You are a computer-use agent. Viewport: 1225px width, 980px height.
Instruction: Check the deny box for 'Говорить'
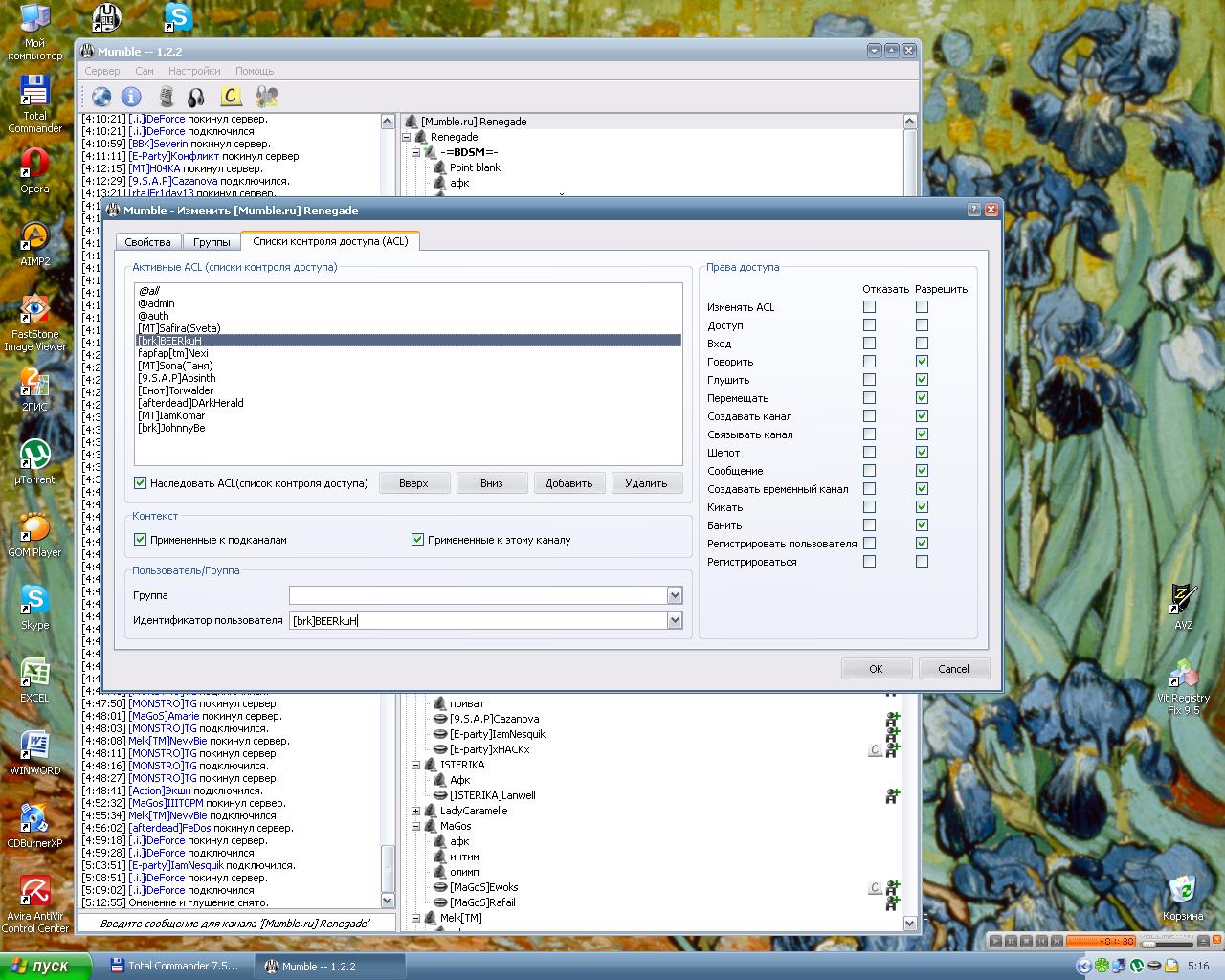pyautogui.click(x=869, y=362)
